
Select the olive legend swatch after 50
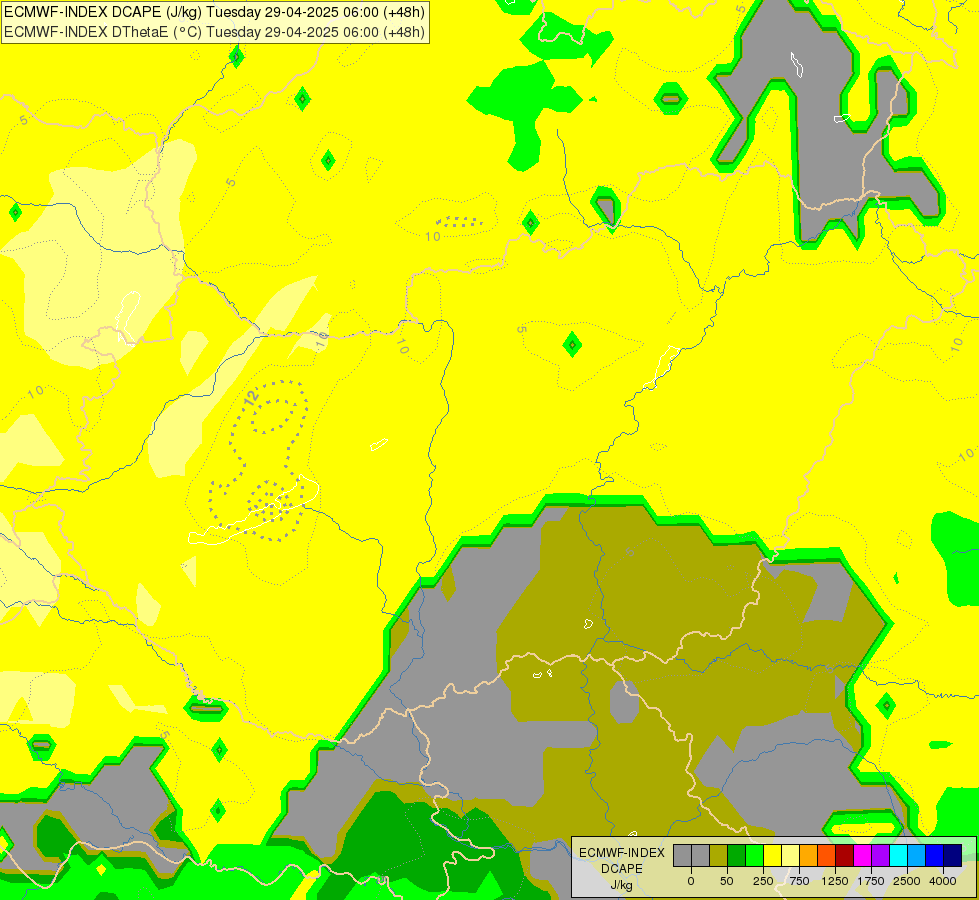click(x=718, y=855)
